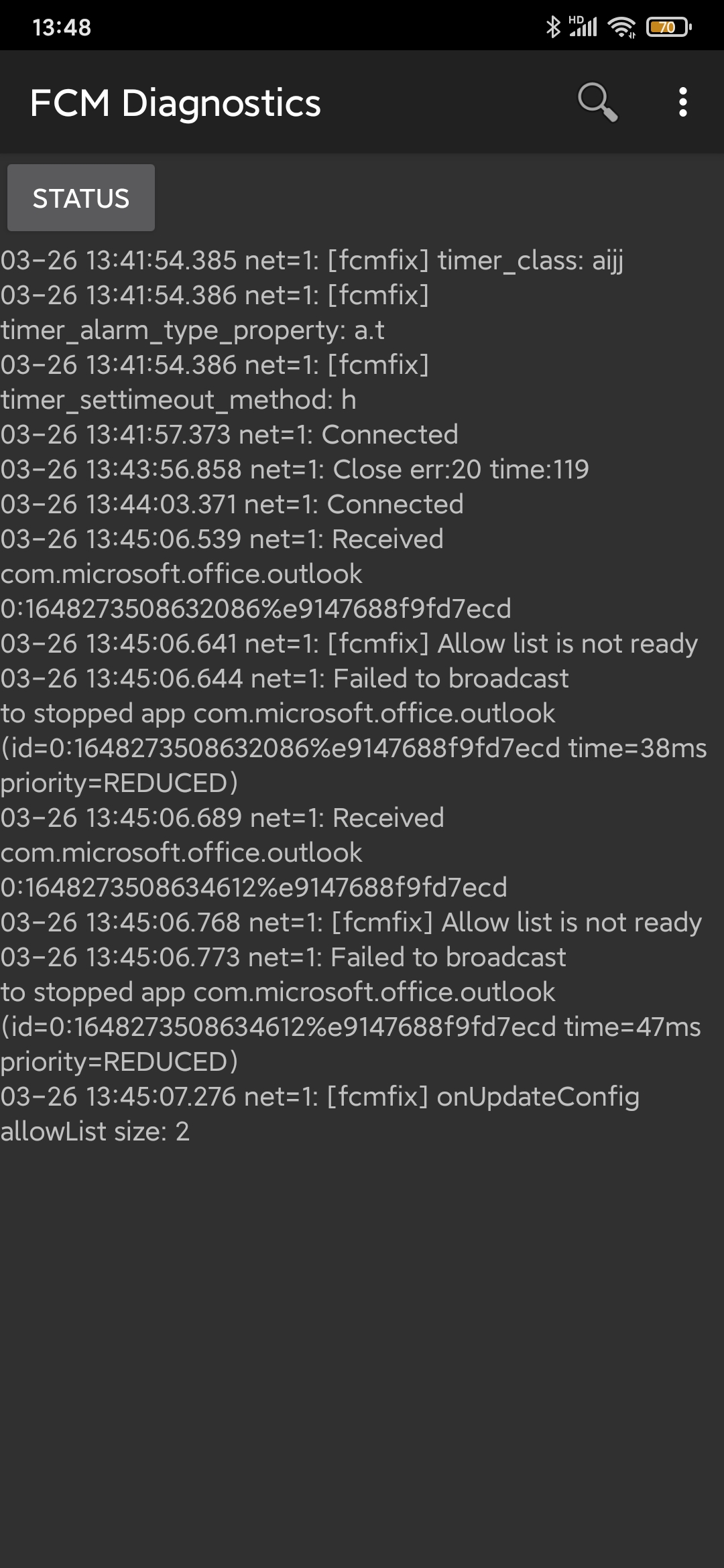Tap the Bluetooth icon in the status bar
Viewport: 724px width, 1568px height.
pos(554,27)
